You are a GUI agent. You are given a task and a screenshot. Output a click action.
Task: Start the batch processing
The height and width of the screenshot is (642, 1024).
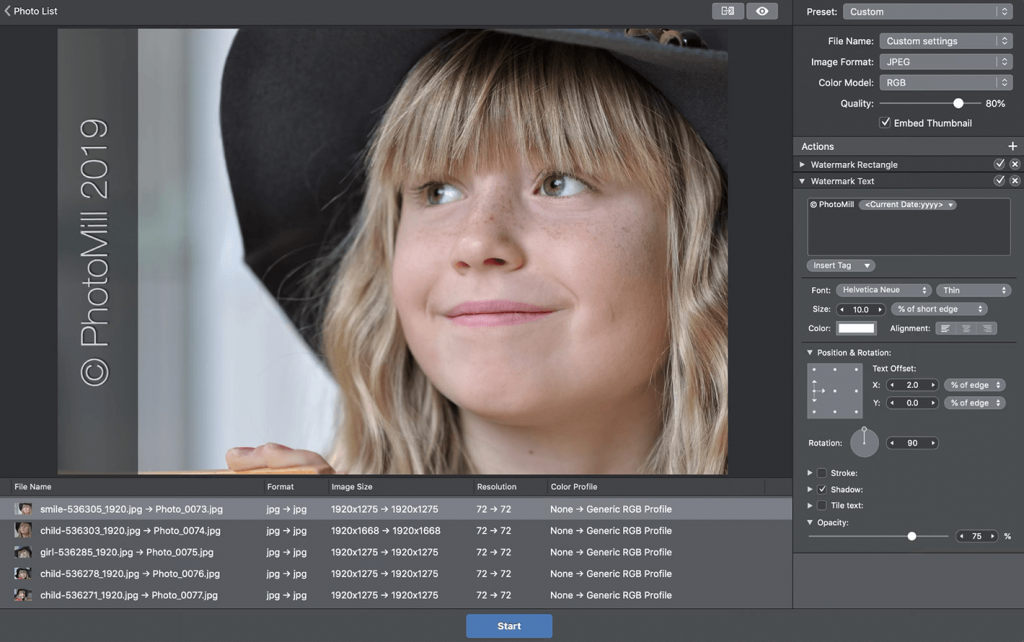pos(509,626)
